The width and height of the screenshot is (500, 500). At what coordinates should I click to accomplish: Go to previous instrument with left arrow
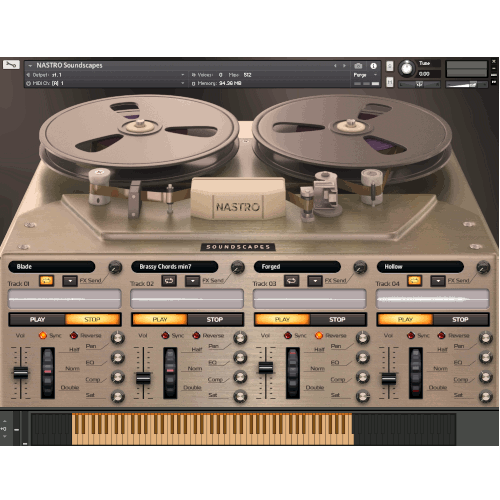(x=335, y=66)
